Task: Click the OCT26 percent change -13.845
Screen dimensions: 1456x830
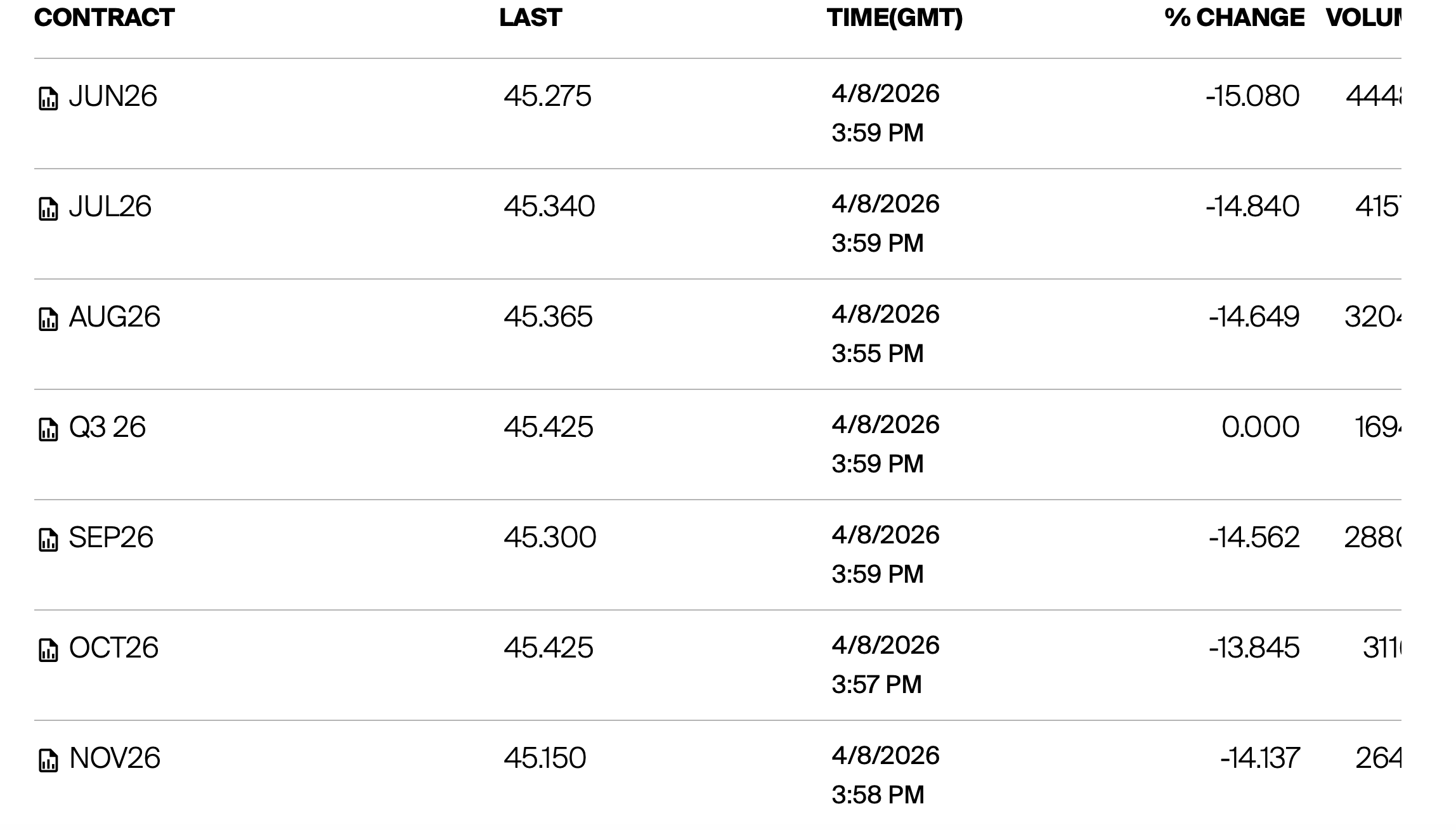Action: [1254, 648]
